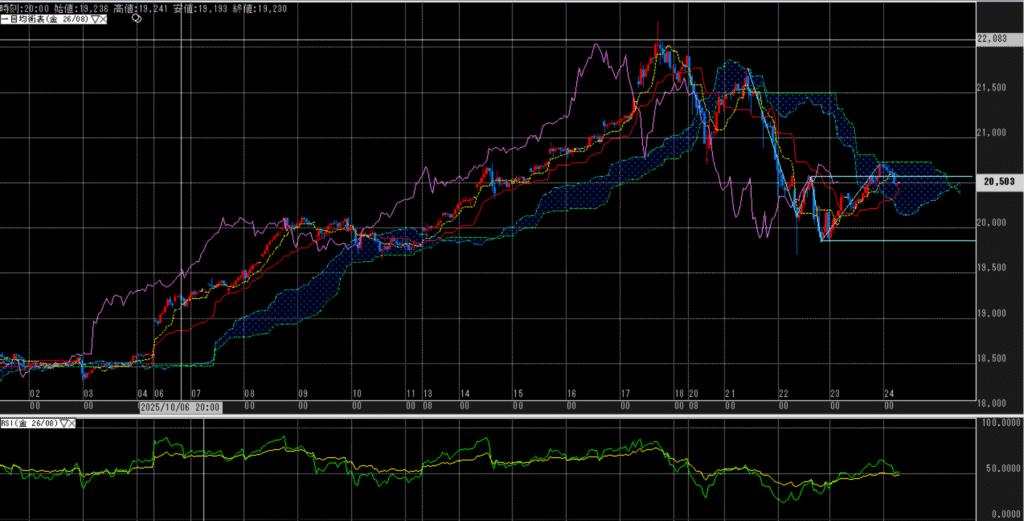
Task: Close the RSI indicator panel with X
Action: click(72, 423)
